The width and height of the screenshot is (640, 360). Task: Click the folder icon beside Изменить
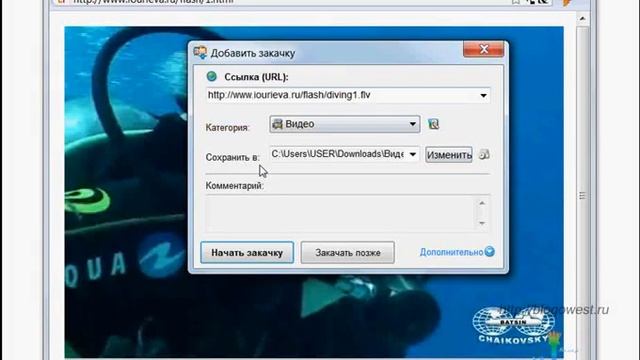484,155
